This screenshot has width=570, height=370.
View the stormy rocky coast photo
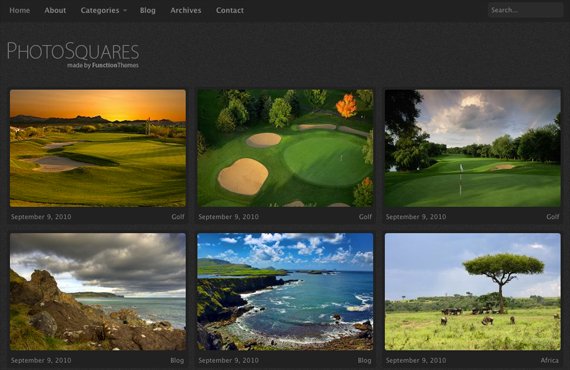(x=98, y=291)
